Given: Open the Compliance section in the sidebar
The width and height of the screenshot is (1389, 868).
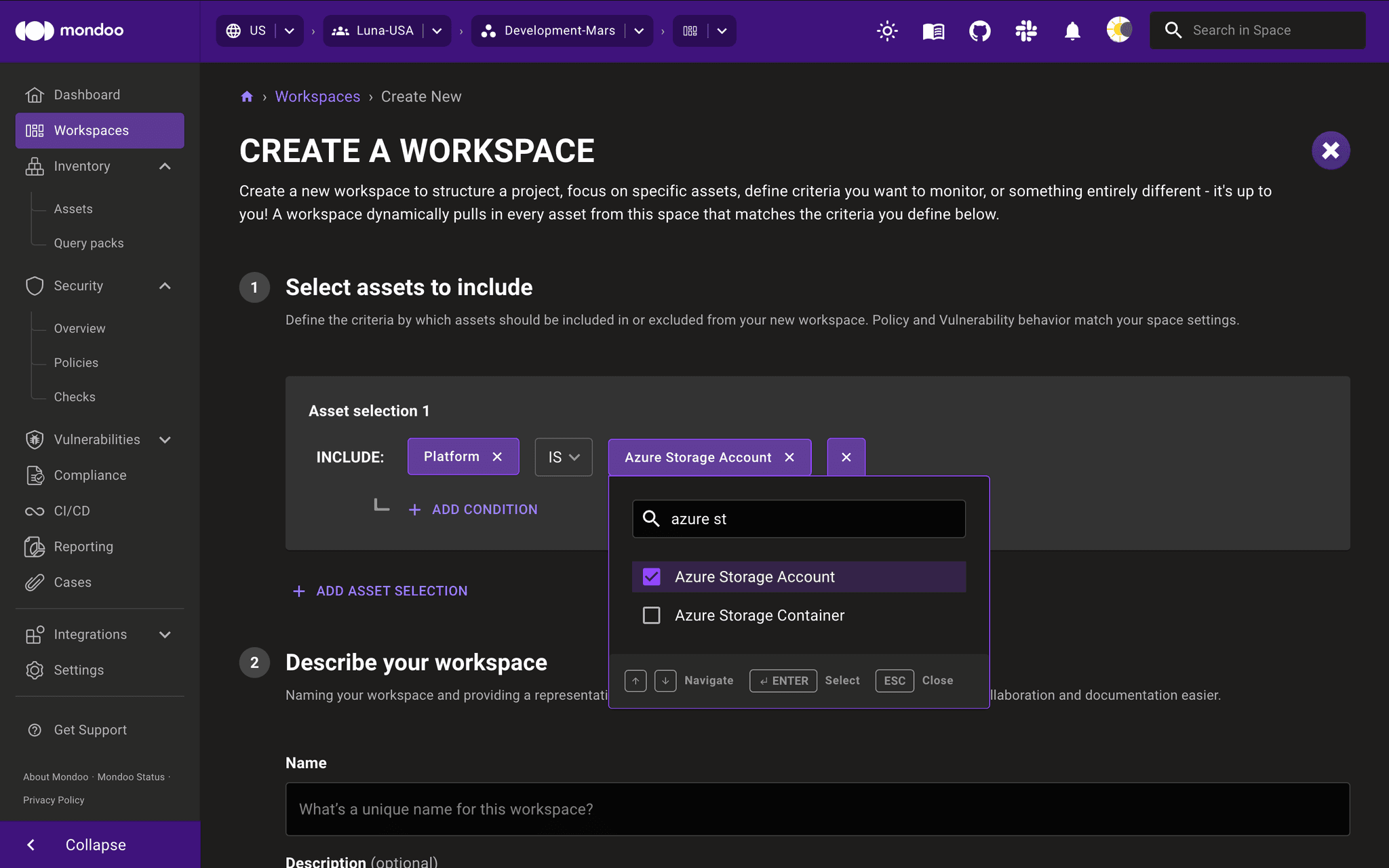Looking at the screenshot, I should point(90,475).
